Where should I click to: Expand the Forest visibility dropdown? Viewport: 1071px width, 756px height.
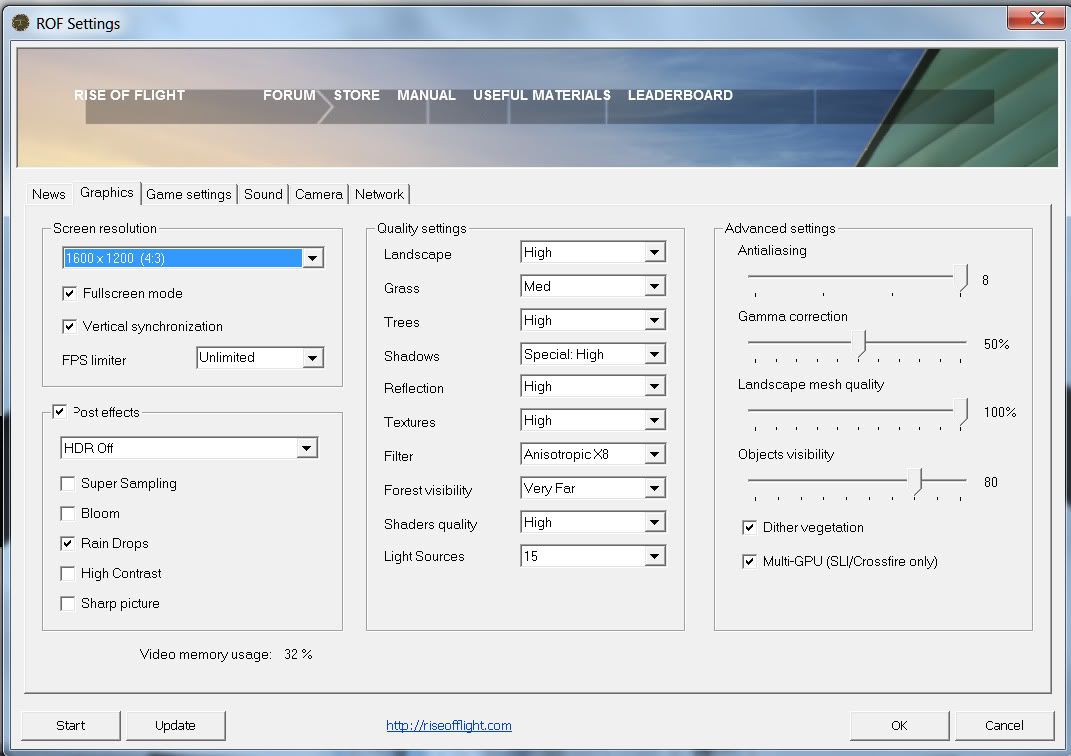coord(593,488)
